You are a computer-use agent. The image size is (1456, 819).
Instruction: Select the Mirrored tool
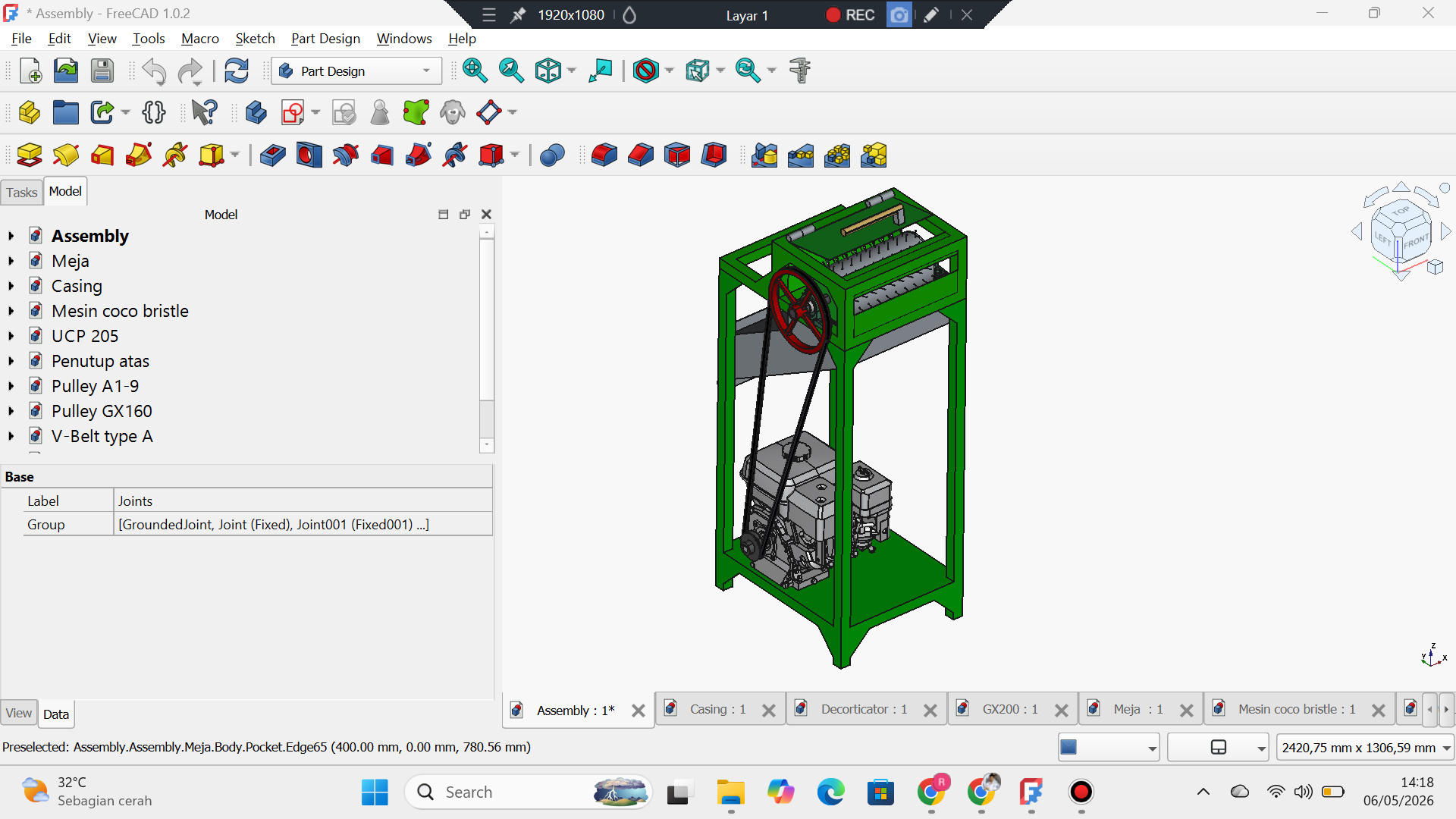point(764,155)
